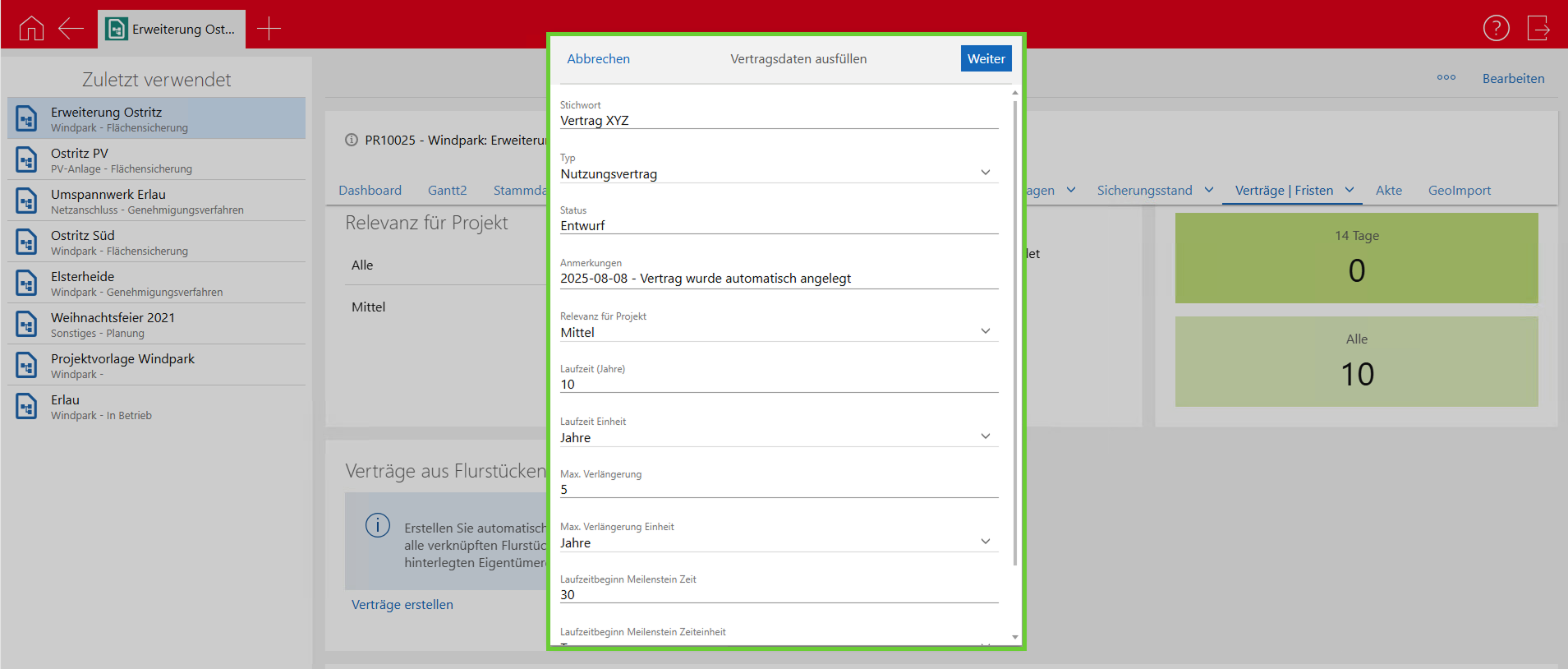Image resolution: width=1568 pixels, height=669 pixels.
Task: Open the three-dots more options menu
Action: (x=1446, y=78)
